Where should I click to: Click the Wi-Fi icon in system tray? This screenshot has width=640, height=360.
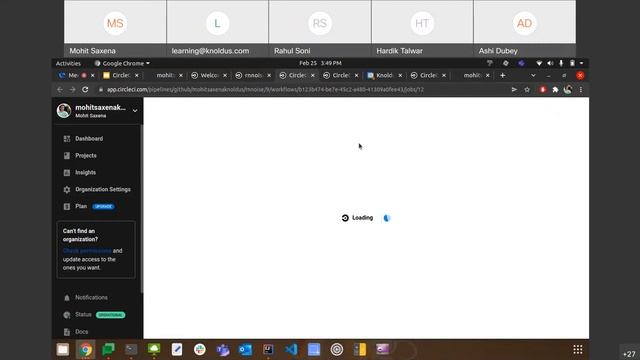[x=539, y=63]
